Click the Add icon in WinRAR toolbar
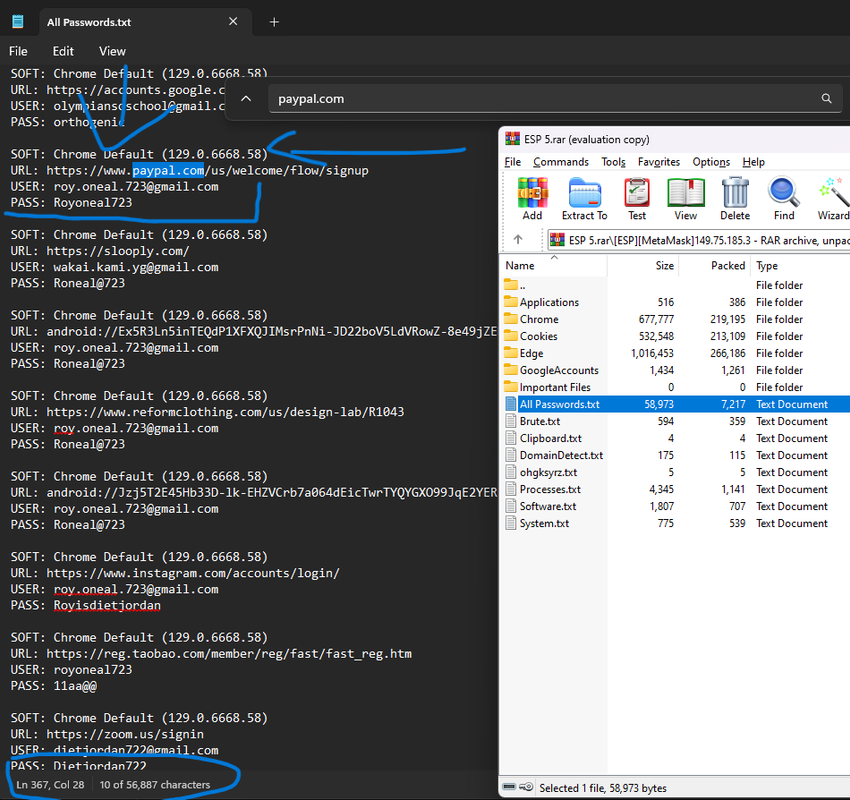This screenshot has width=850, height=800. pos(532,193)
